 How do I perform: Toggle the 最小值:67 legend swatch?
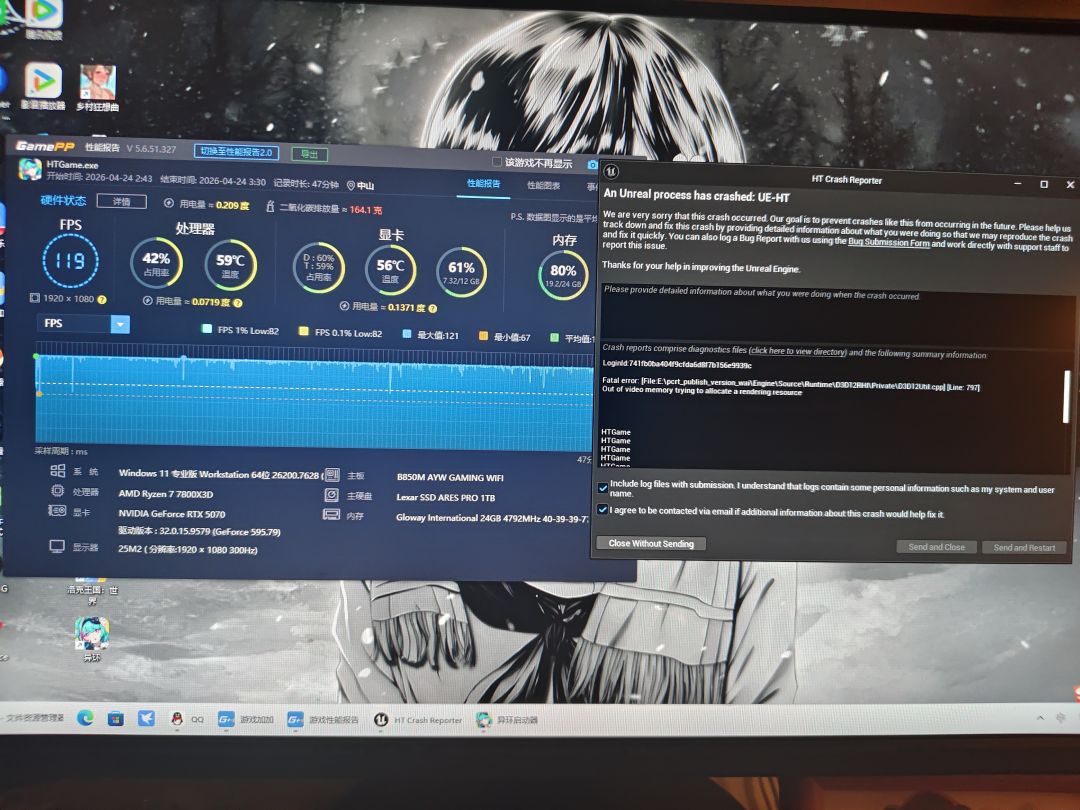point(483,336)
